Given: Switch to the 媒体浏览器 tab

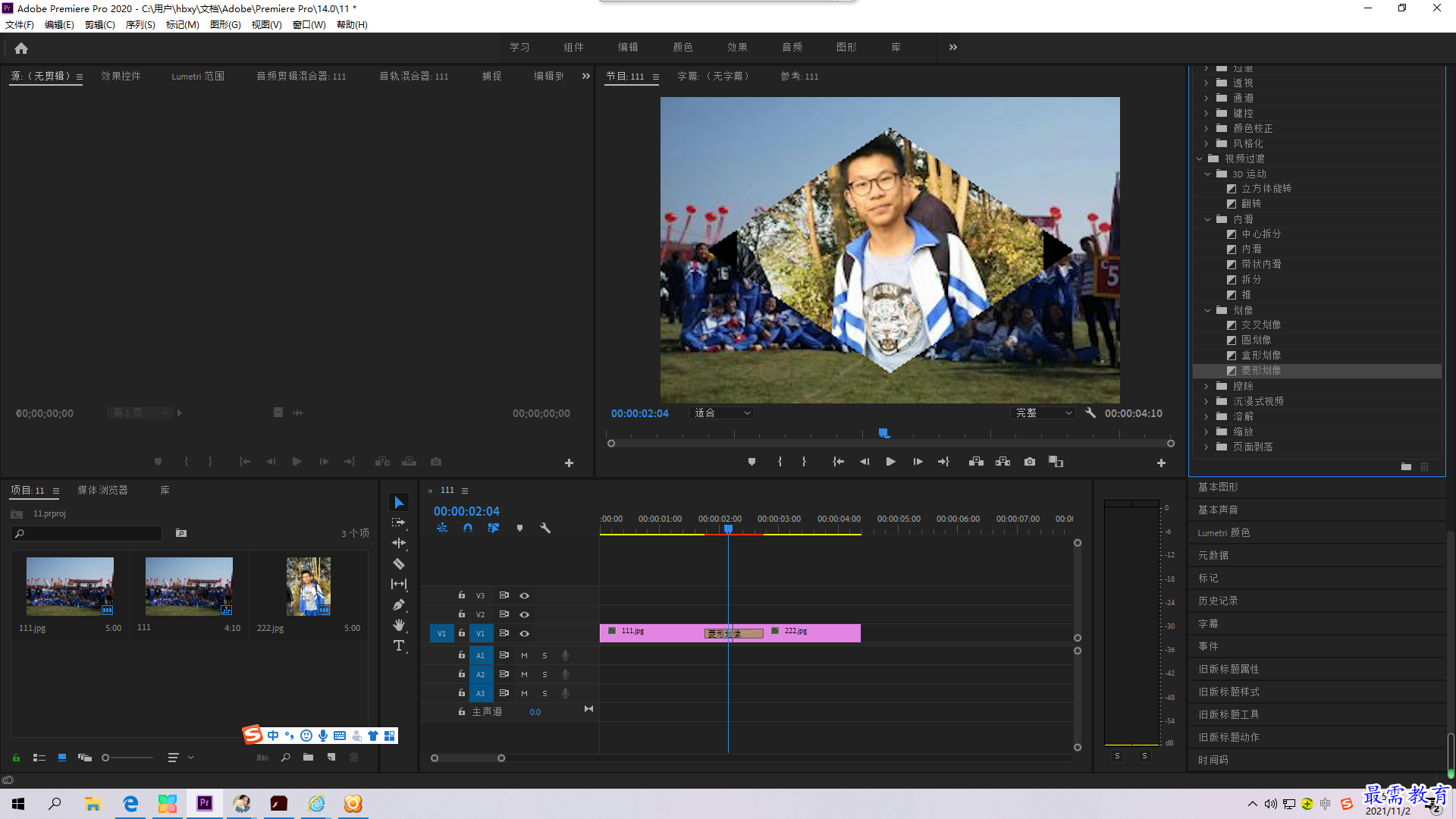Looking at the screenshot, I should [x=102, y=490].
